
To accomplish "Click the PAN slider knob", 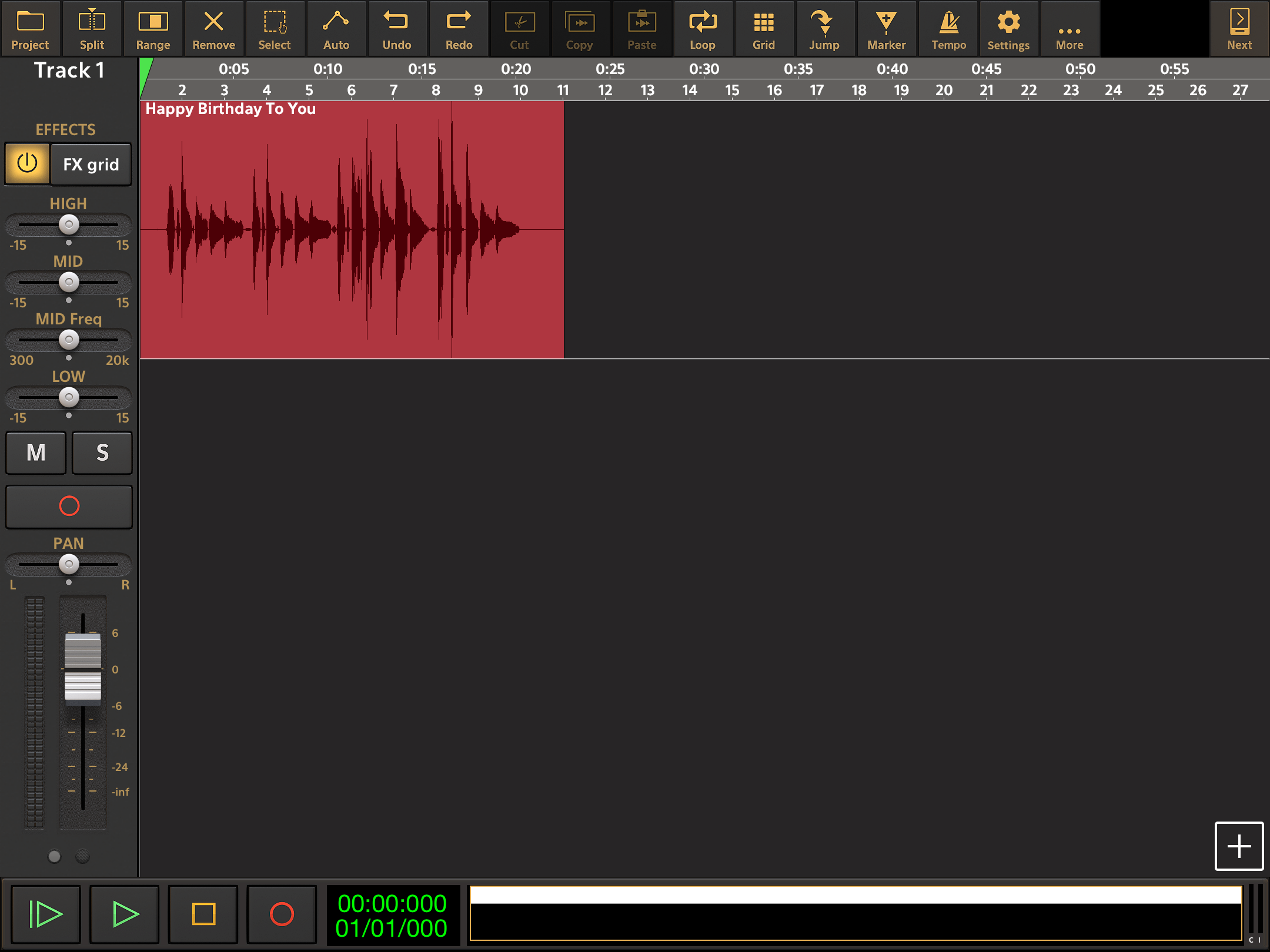I will pyautogui.click(x=69, y=564).
